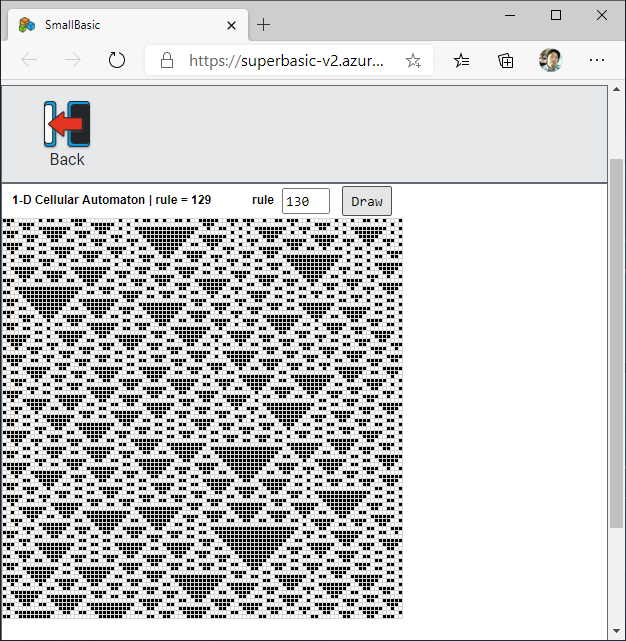Open a new tab with plus button
This screenshot has width=626, height=641.
(x=264, y=25)
